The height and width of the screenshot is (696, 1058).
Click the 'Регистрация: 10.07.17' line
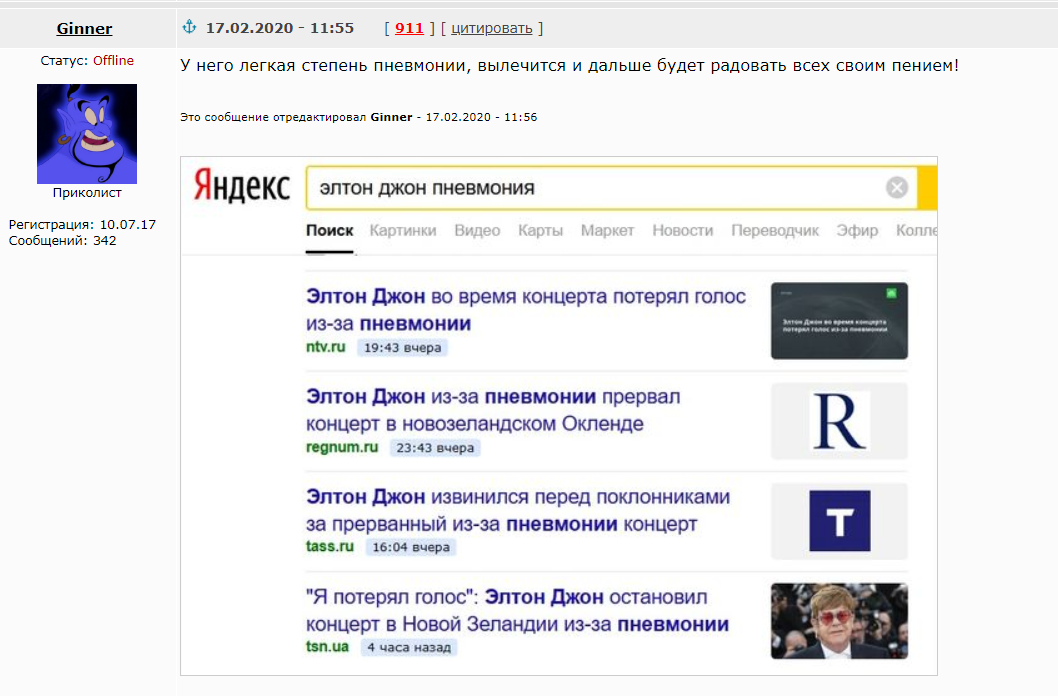coord(82,225)
